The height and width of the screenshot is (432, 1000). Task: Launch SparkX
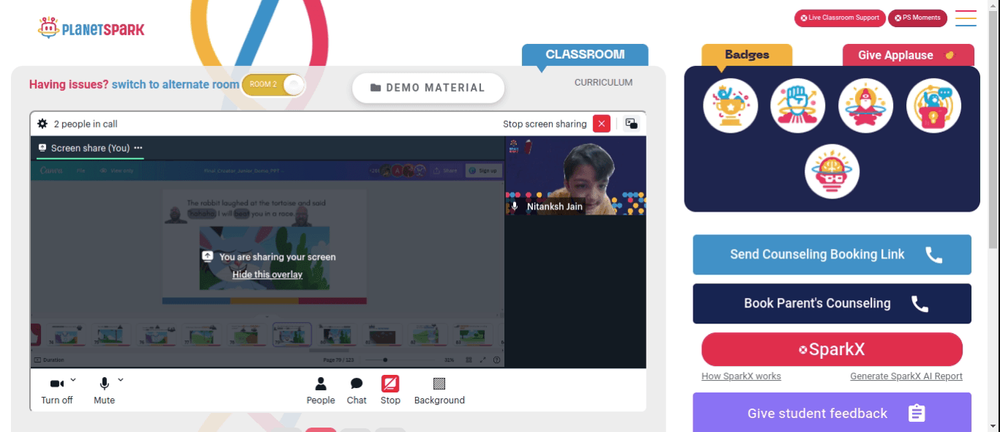coord(832,349)
